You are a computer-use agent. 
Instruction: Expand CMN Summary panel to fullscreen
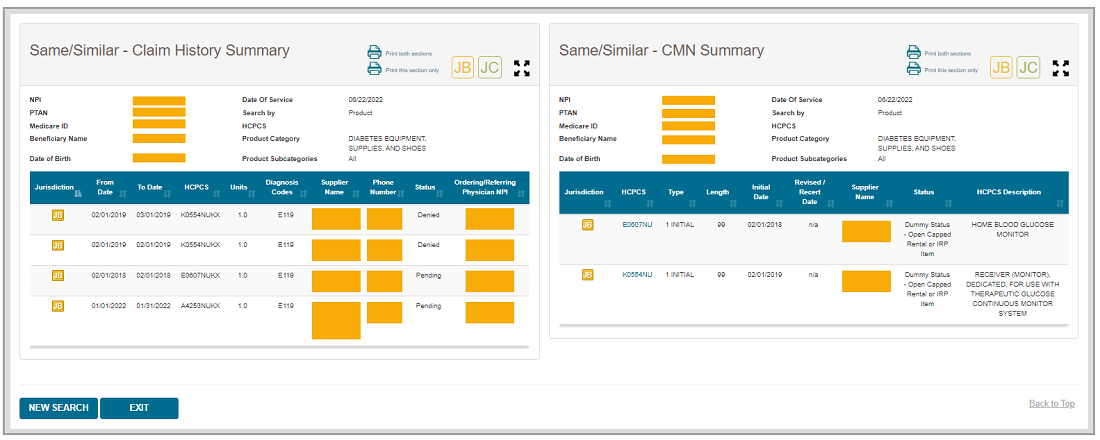[1061, 68]
